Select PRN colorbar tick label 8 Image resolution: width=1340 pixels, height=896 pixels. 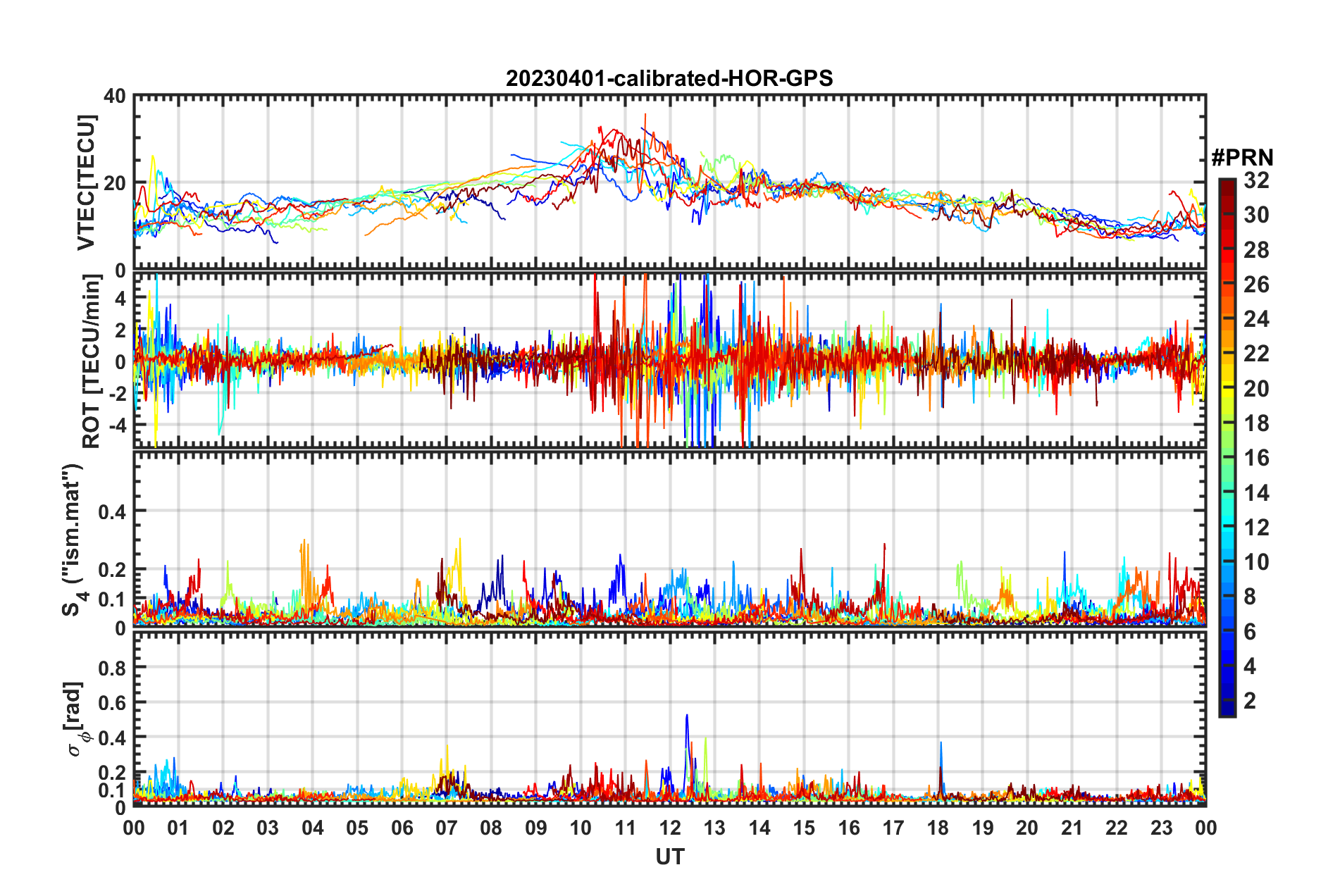tap(1250, 597)
